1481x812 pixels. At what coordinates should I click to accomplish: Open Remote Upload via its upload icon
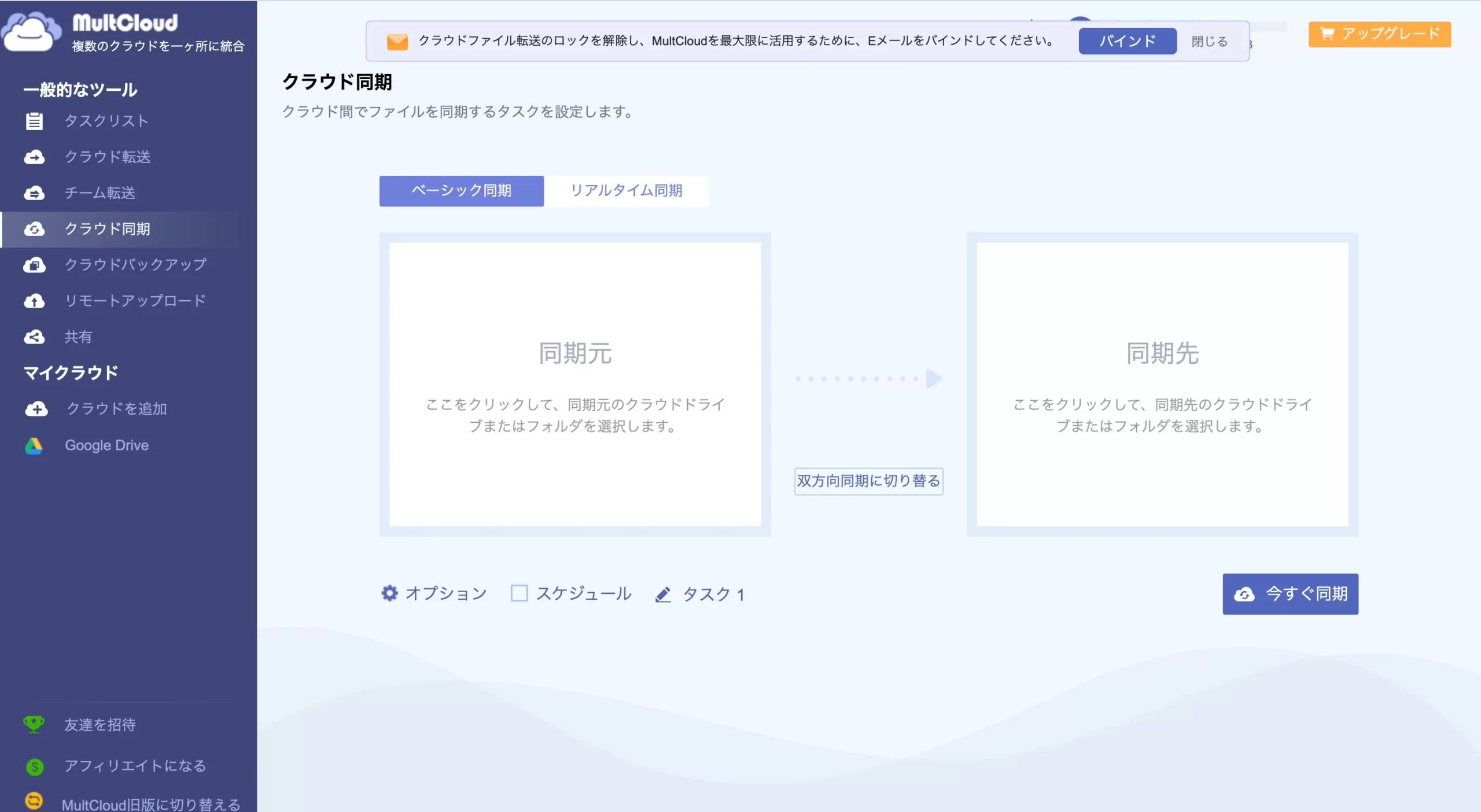pos(34,301)
